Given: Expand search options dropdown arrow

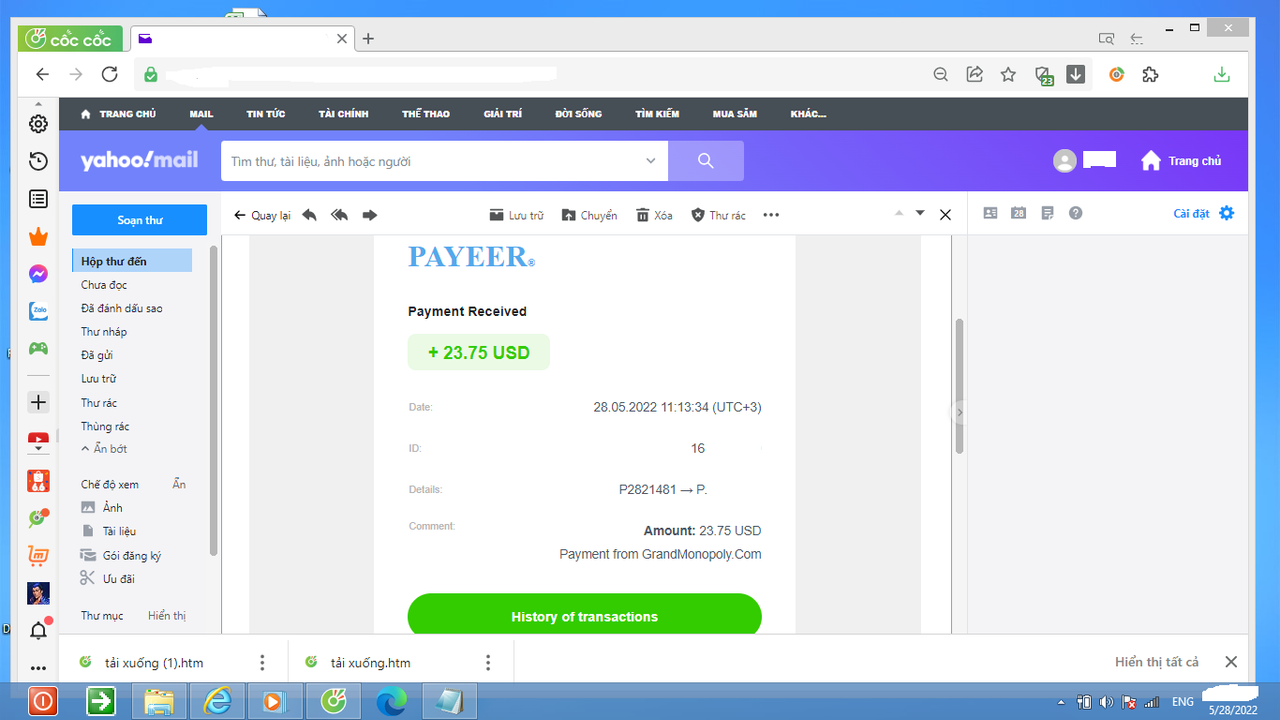Looking at the screenshot, I should (651, 161).
